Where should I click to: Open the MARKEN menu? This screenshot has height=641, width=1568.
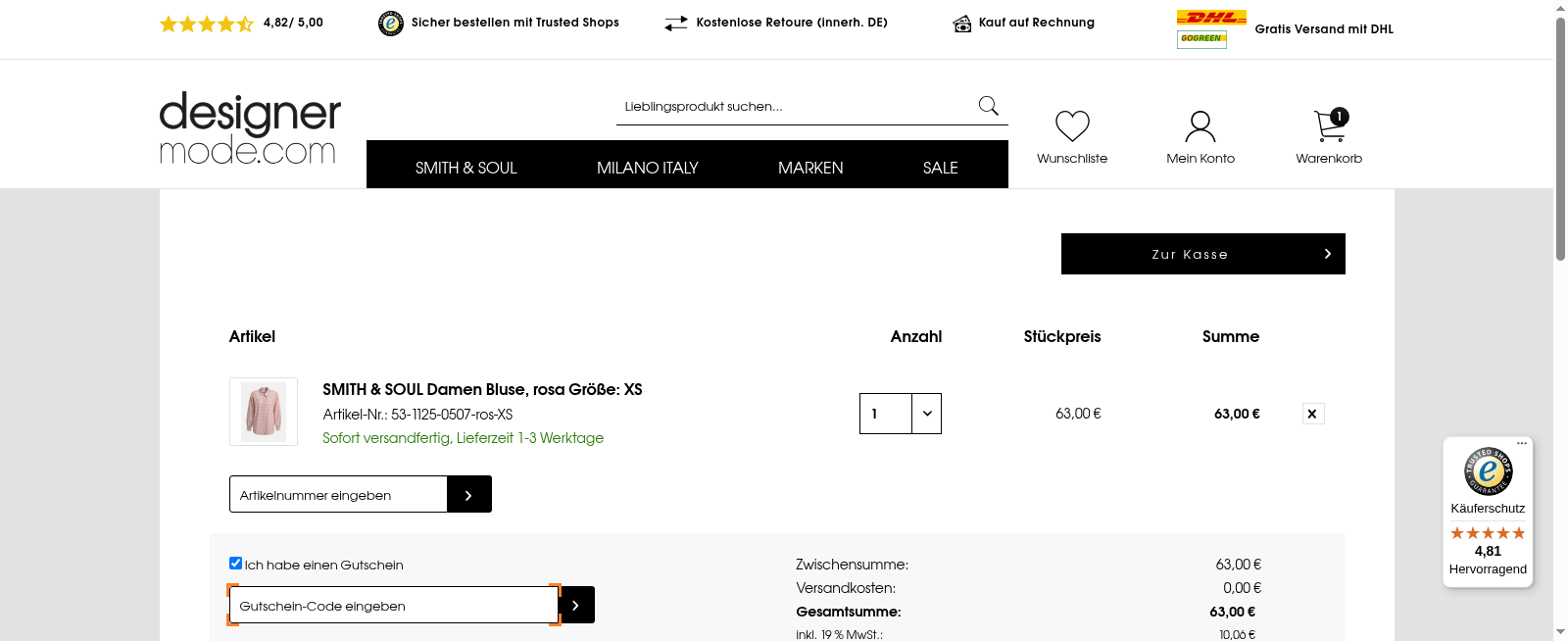point(809,167)
